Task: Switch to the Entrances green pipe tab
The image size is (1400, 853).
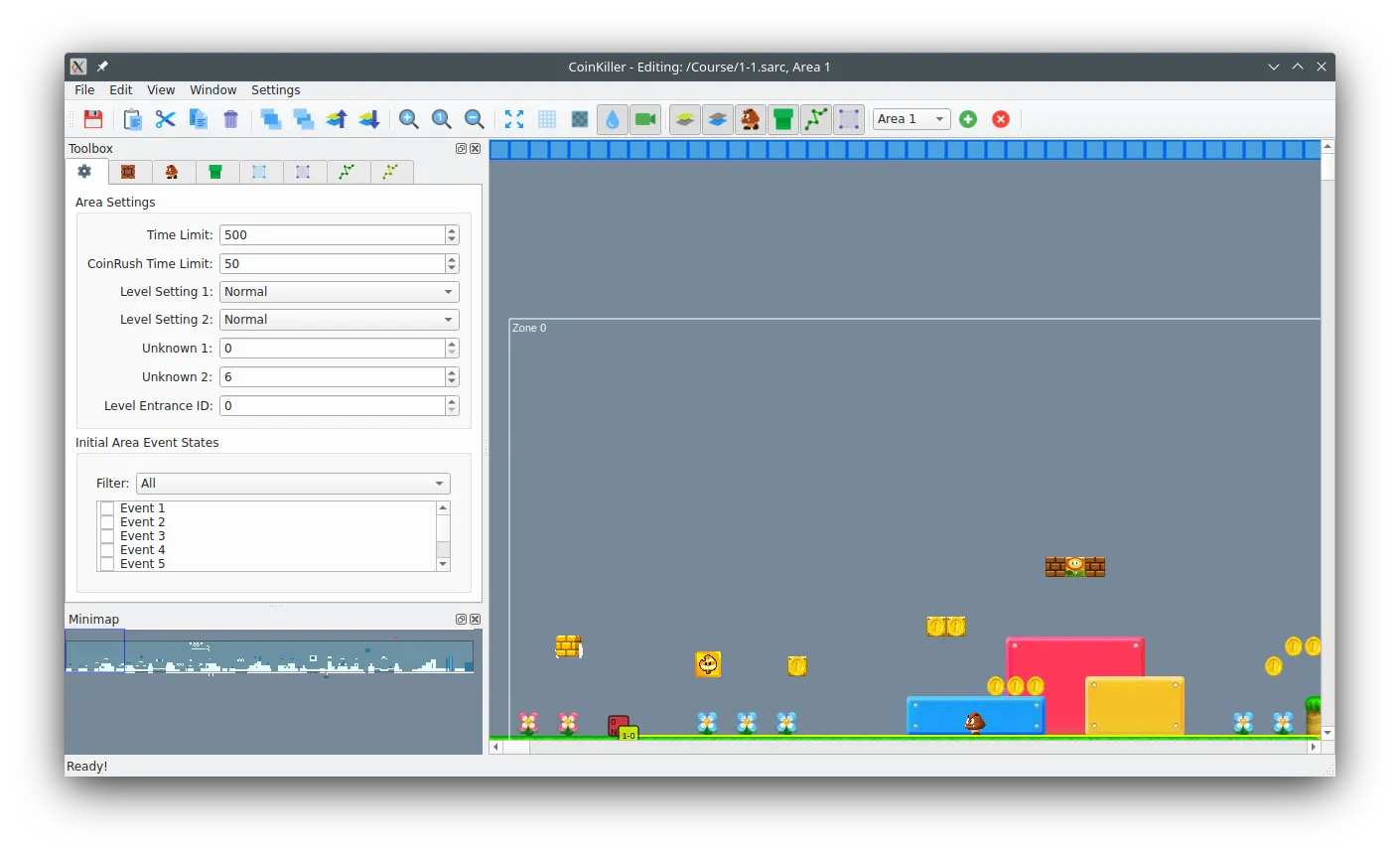Action: 216,173
